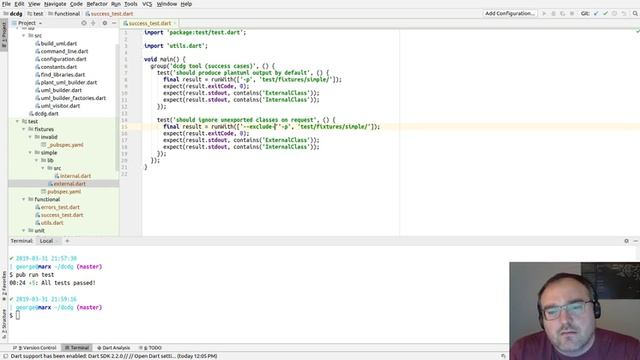Screen dimensions: 640x360
Task: Open Project panel settings gear
Action: click(104, 23)
